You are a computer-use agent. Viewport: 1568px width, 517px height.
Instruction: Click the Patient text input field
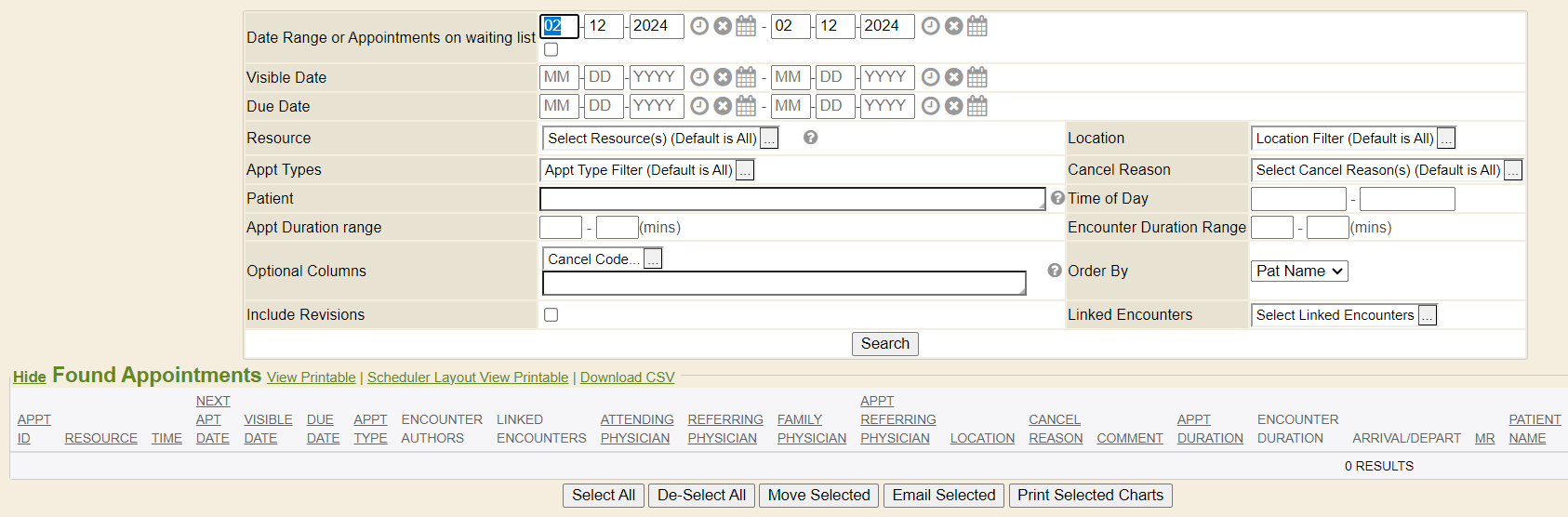791,199
